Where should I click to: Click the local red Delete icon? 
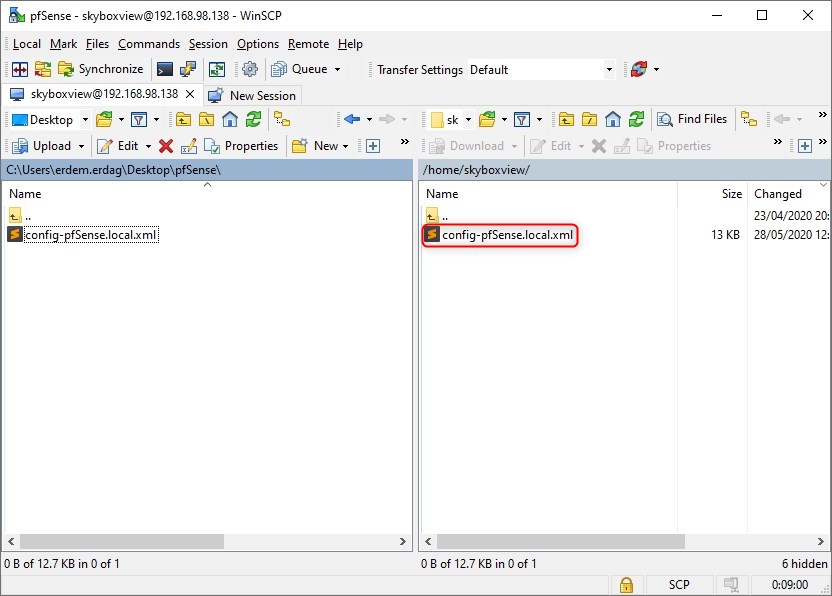coord(166,146)
